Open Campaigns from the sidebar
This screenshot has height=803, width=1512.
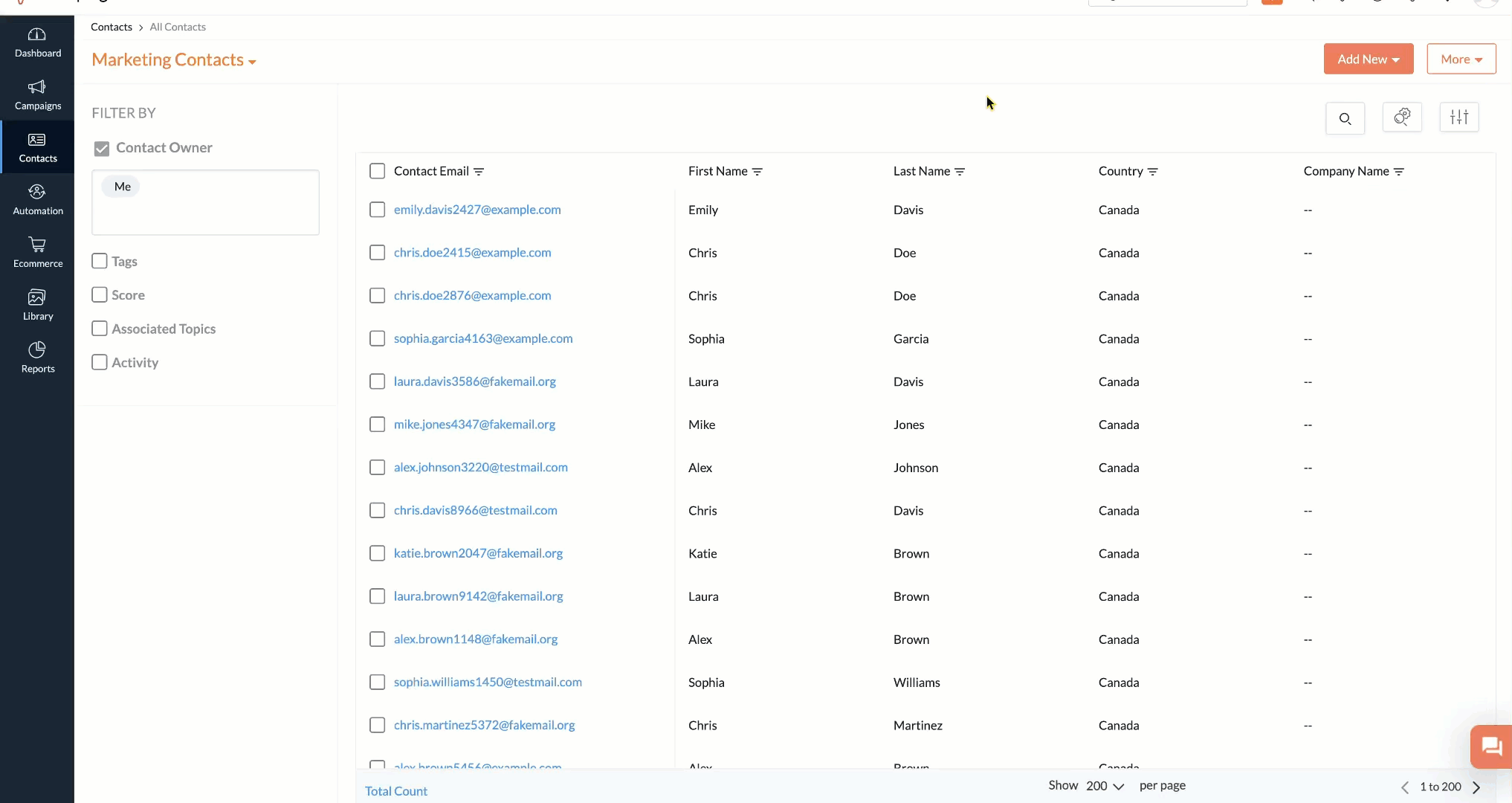(37, 95)
